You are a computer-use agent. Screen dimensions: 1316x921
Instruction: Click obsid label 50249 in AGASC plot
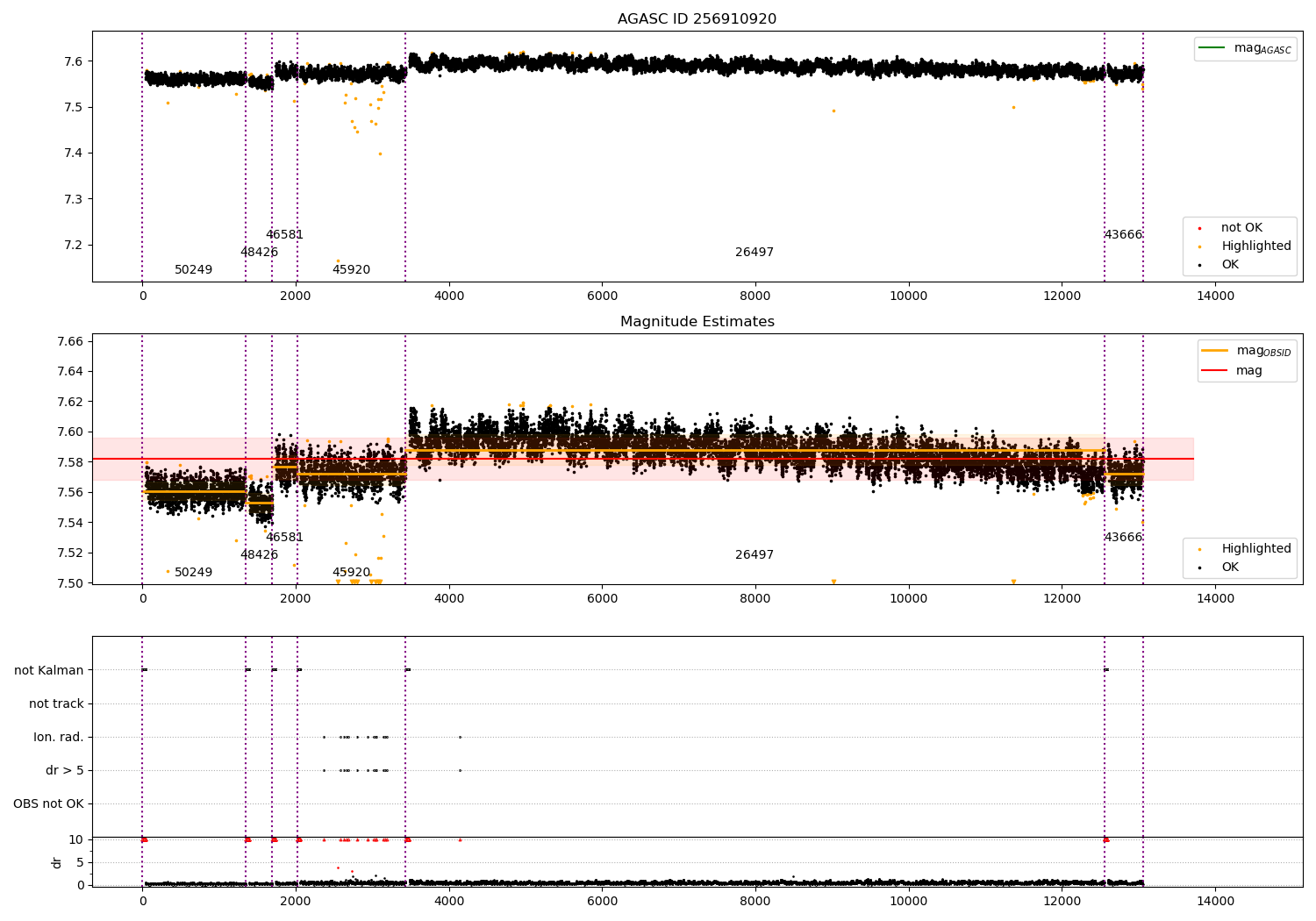coord(193,270)
